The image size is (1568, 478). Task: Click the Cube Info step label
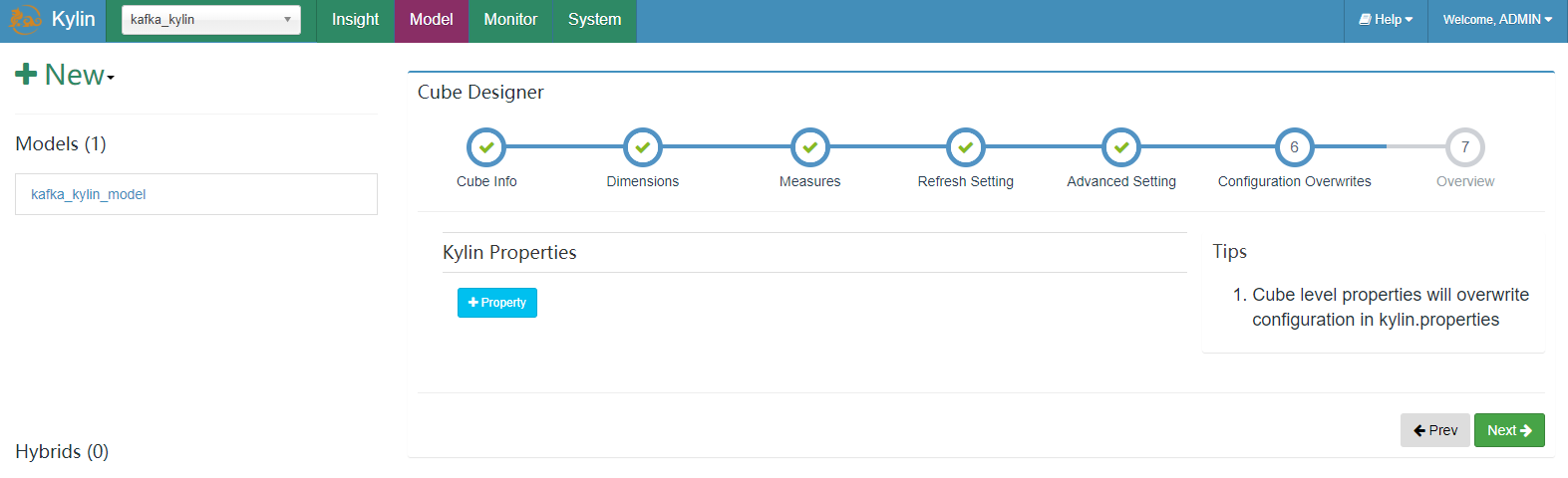click(486, 181)
